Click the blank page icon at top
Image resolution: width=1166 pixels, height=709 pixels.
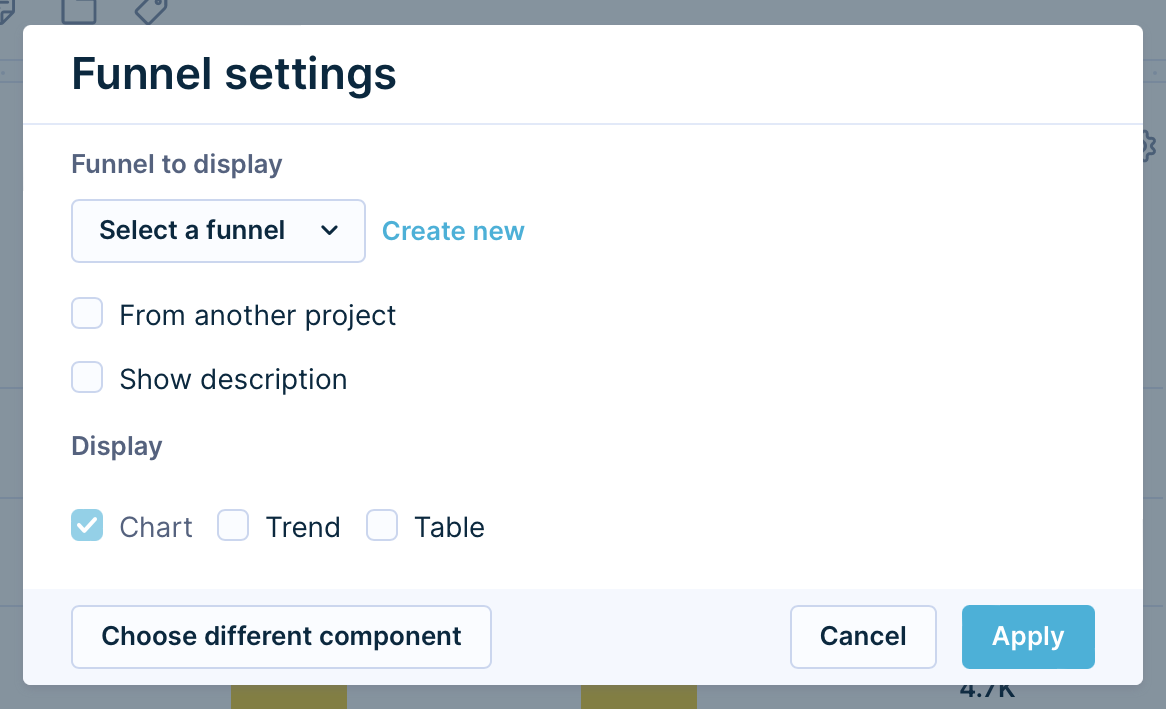[79, 10]
